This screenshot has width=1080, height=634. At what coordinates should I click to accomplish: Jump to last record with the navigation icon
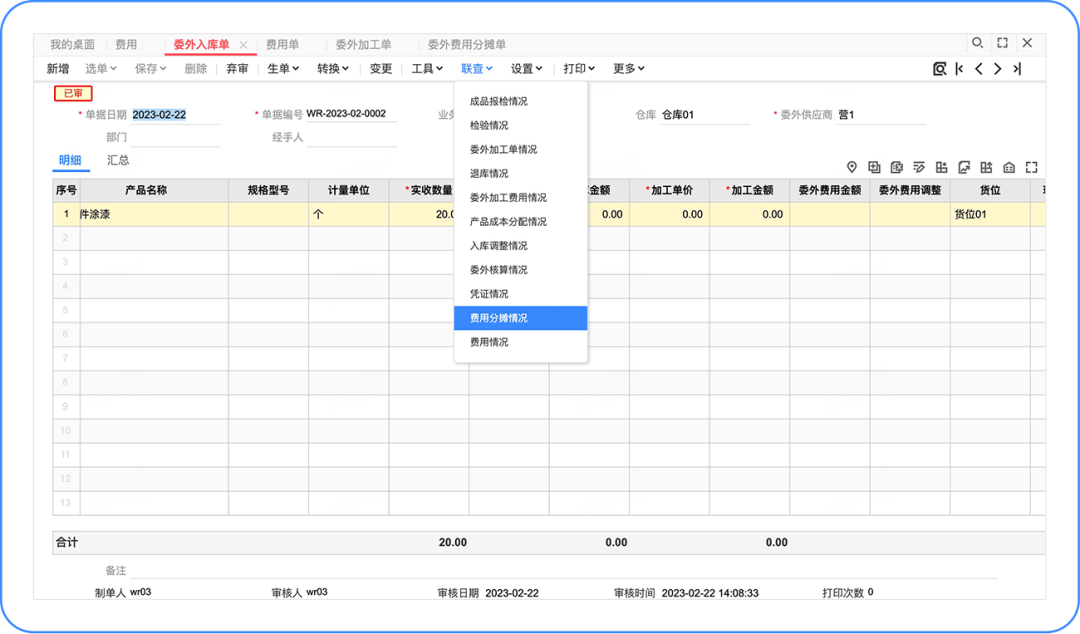click(x=1017, y=69)
